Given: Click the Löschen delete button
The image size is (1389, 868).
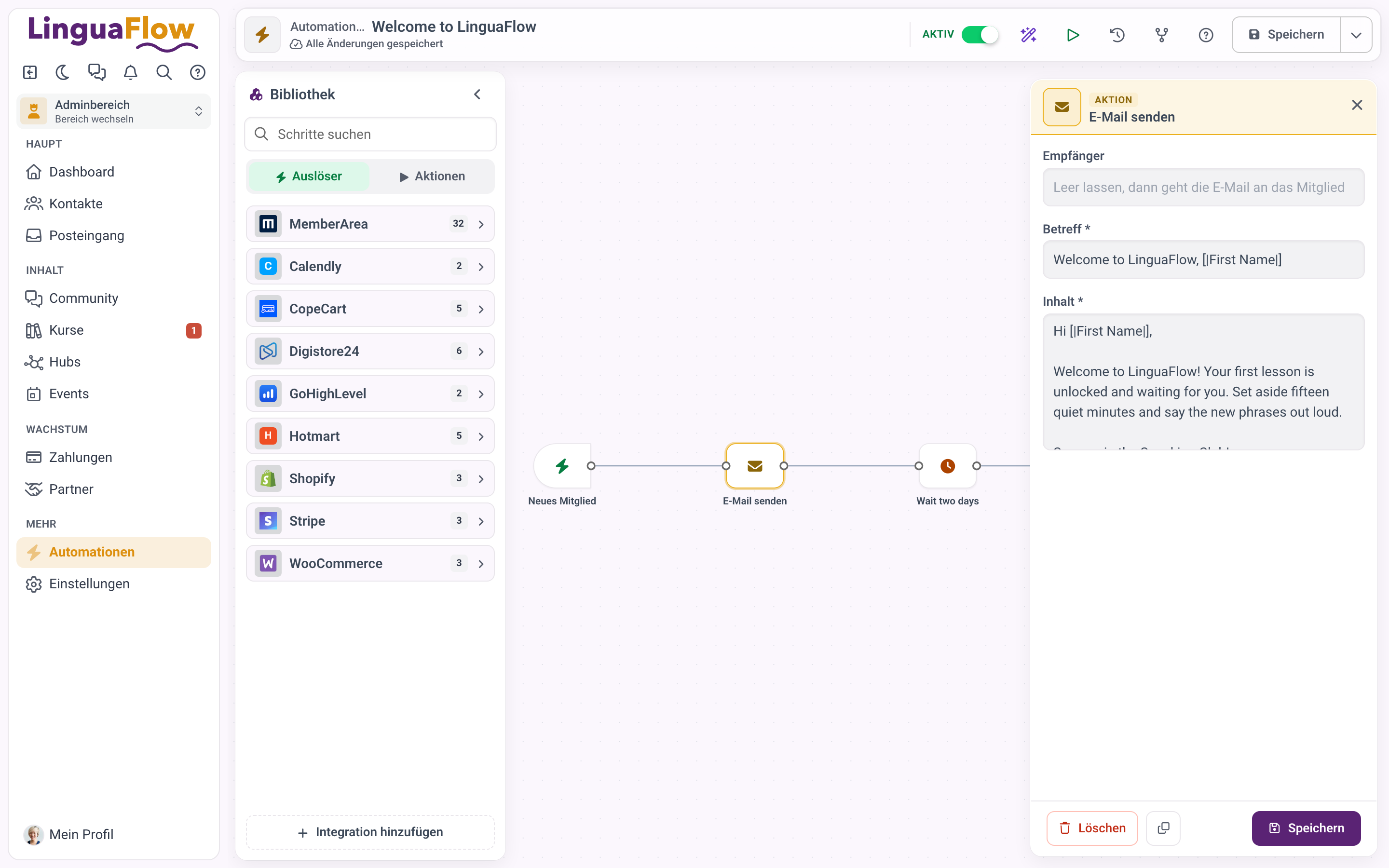Looking at the screenshot, I should [1092, 828].
